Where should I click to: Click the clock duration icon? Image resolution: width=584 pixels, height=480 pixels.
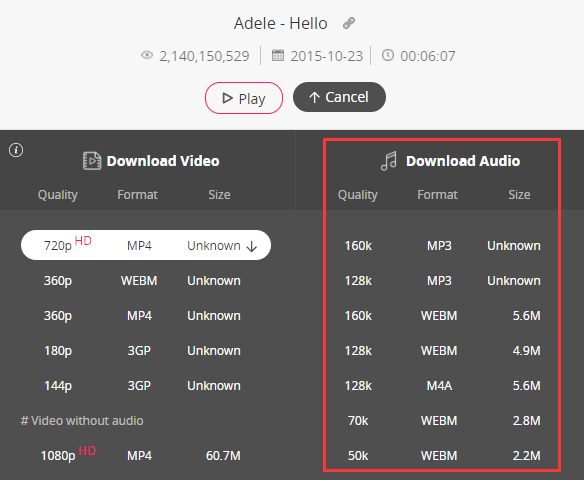tap(388, 55)
